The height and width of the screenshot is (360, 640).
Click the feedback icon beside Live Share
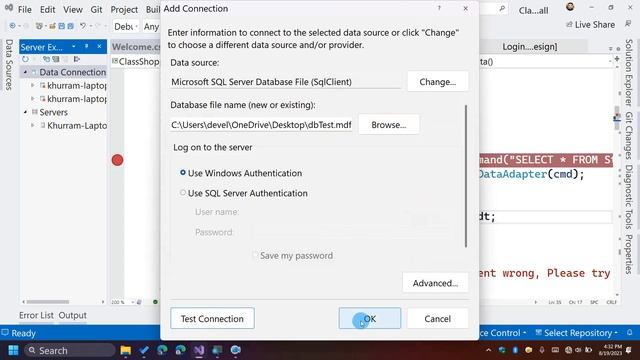(x=628, y=24)
